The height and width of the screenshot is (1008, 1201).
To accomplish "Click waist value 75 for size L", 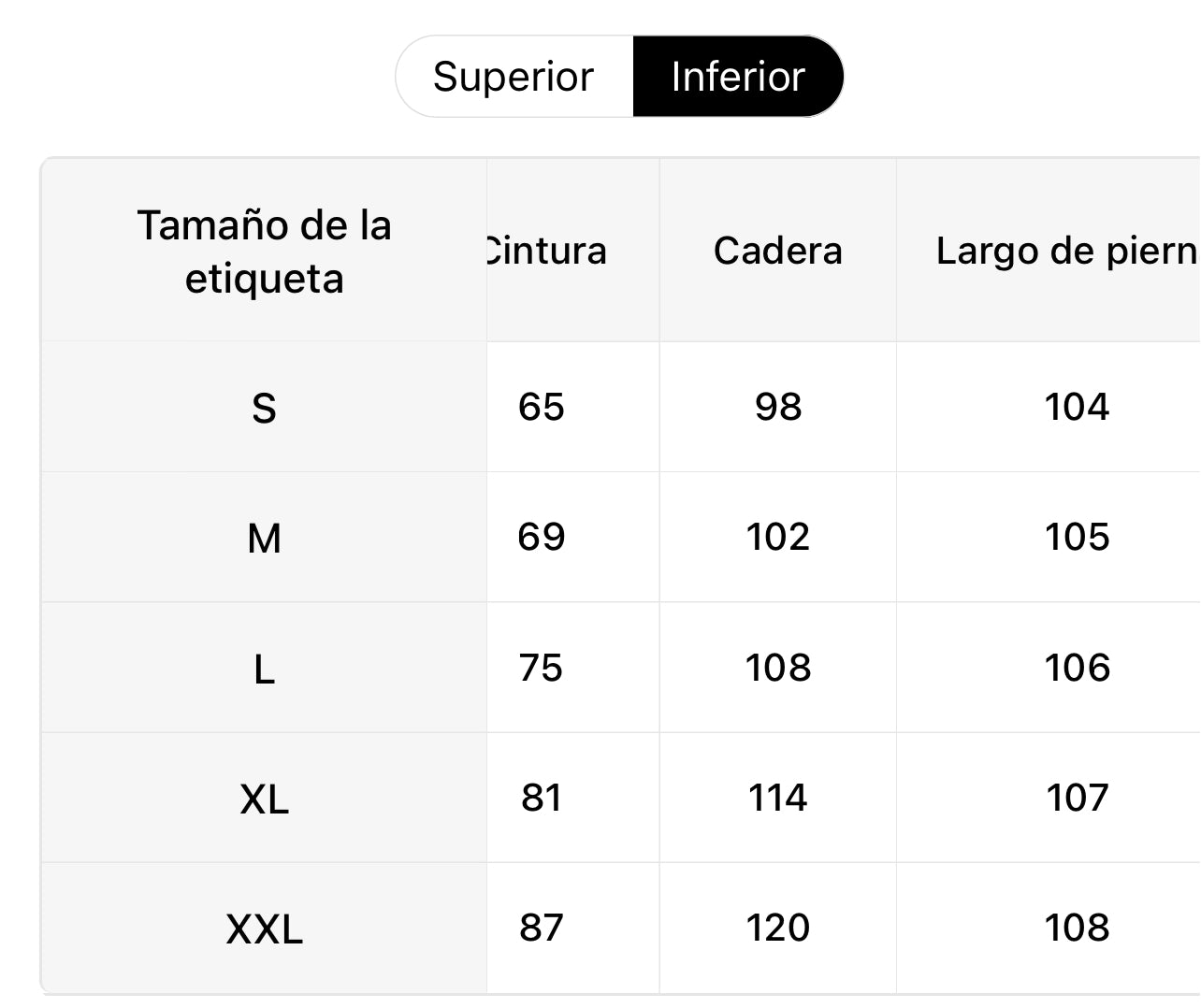I will point(542,668).
